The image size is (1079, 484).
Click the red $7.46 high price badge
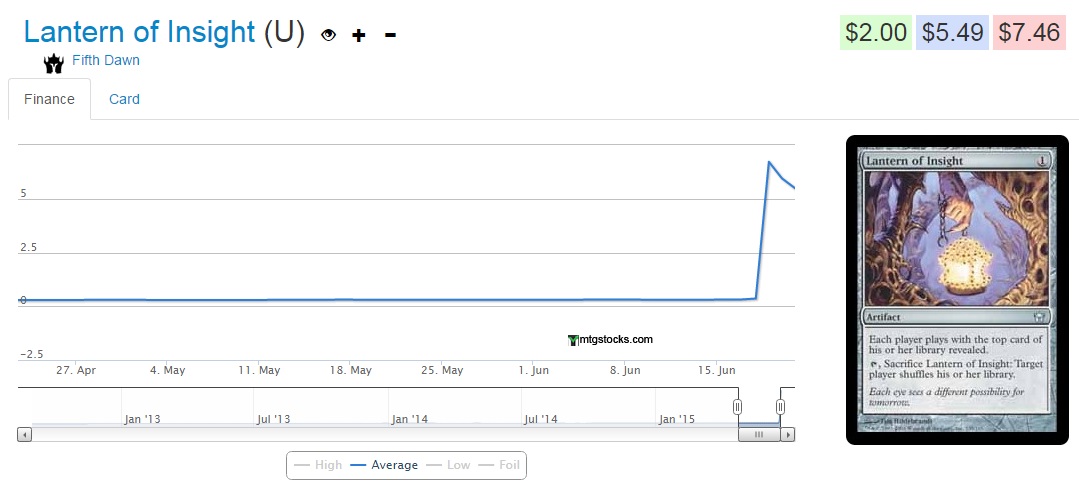coord(1029,32)
